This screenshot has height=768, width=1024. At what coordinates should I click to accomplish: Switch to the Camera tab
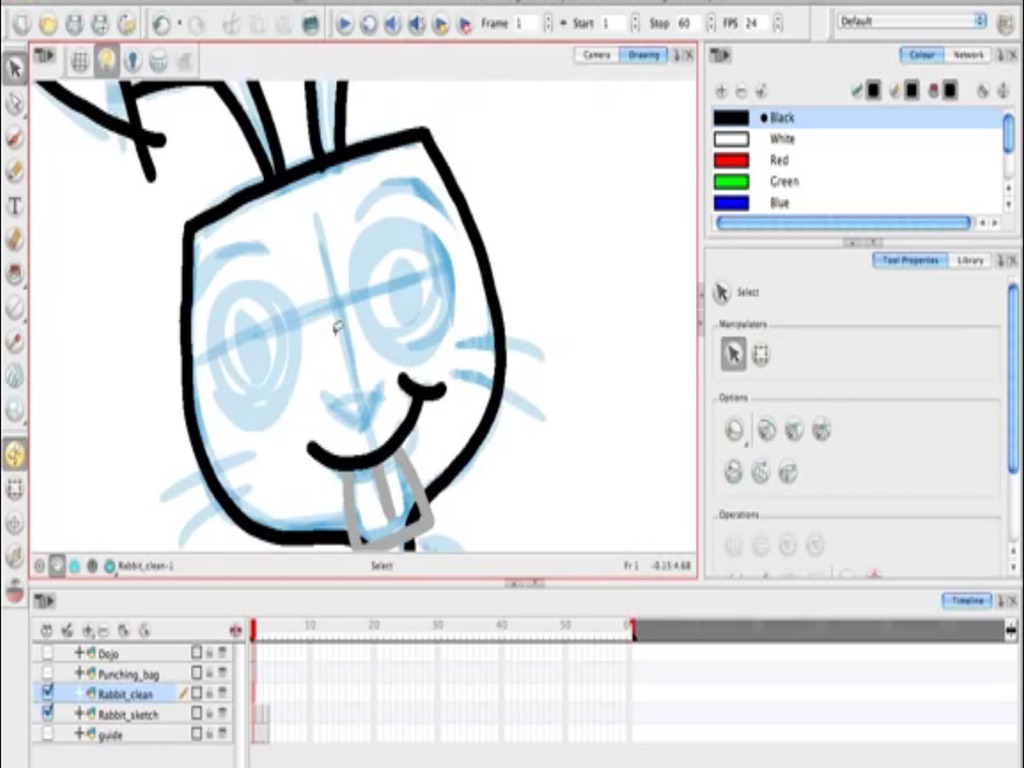pyautogui.click(x=597, y=56)
